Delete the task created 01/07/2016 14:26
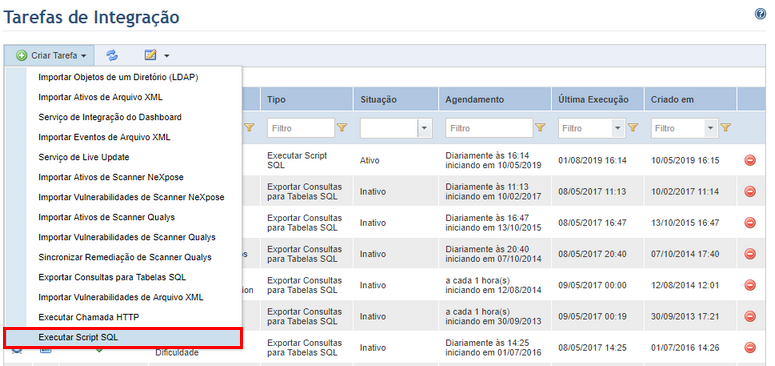 point(750,348)
